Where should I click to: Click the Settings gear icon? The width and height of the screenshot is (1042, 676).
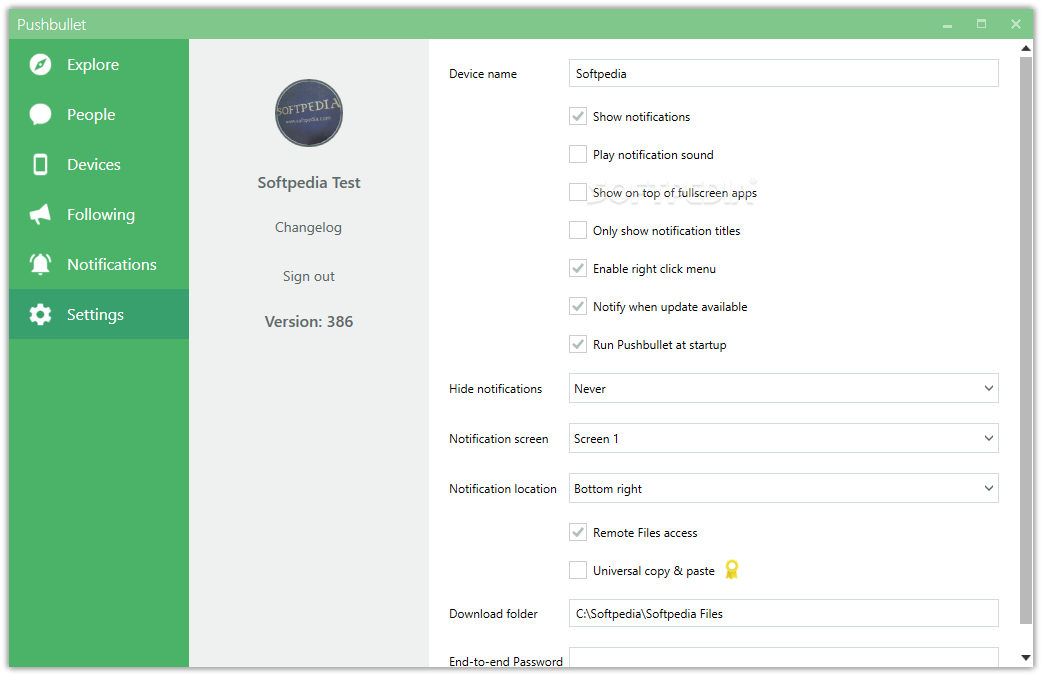pyautogui.click(x=41, y=314)
